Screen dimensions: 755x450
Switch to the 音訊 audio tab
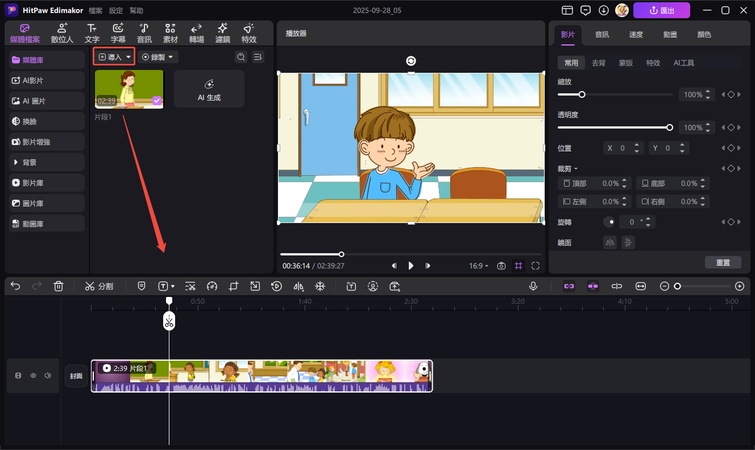[x=601, y=34]
